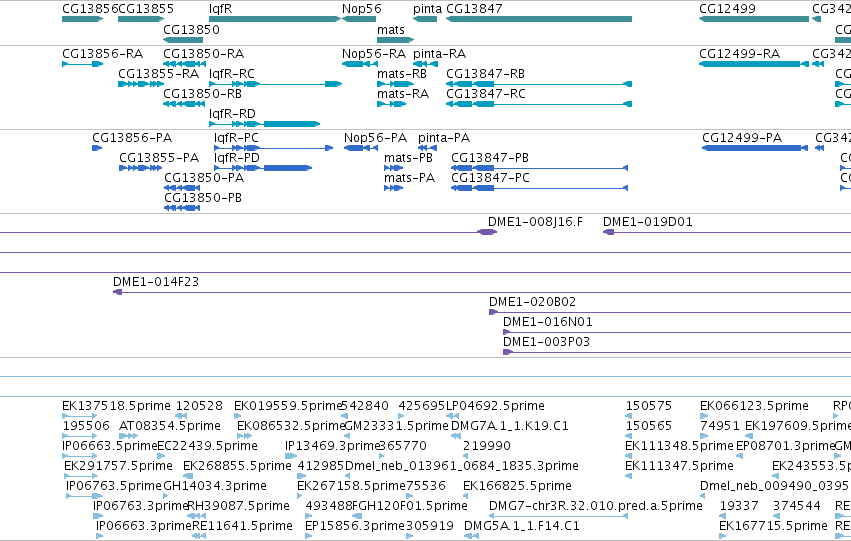This screenshot has height=541, width=851.
Task: Select protein pinta-PA
Action: click(x=428, y=148)
